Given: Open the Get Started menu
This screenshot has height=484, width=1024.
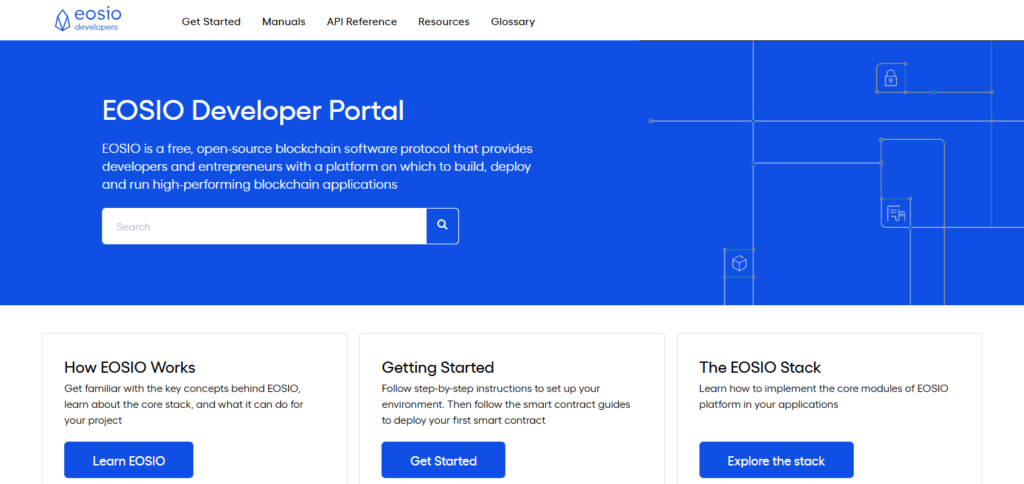Looking at the screenshot, I should click(211, 22).
